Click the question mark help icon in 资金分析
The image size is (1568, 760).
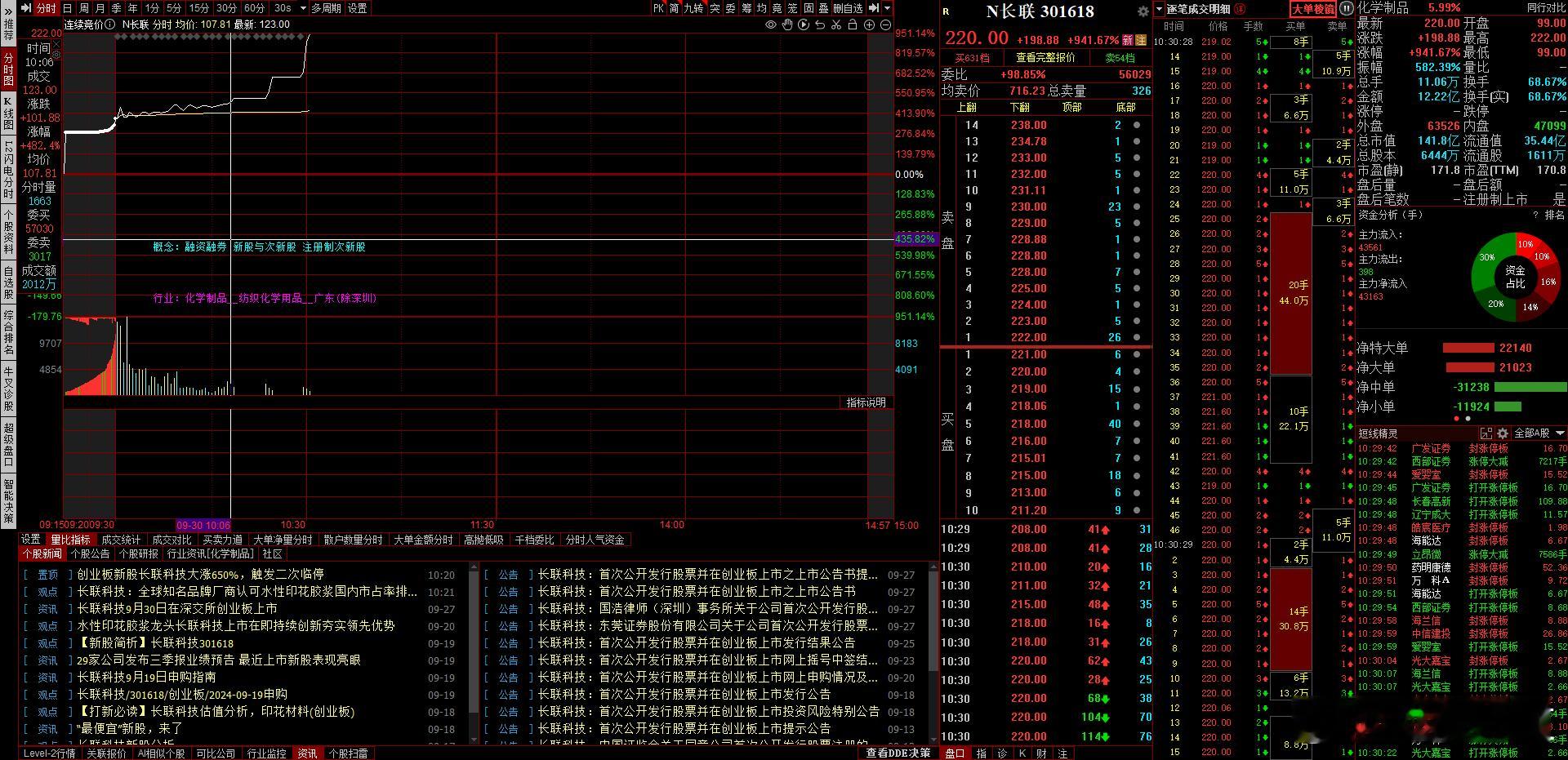point(1536,215)
